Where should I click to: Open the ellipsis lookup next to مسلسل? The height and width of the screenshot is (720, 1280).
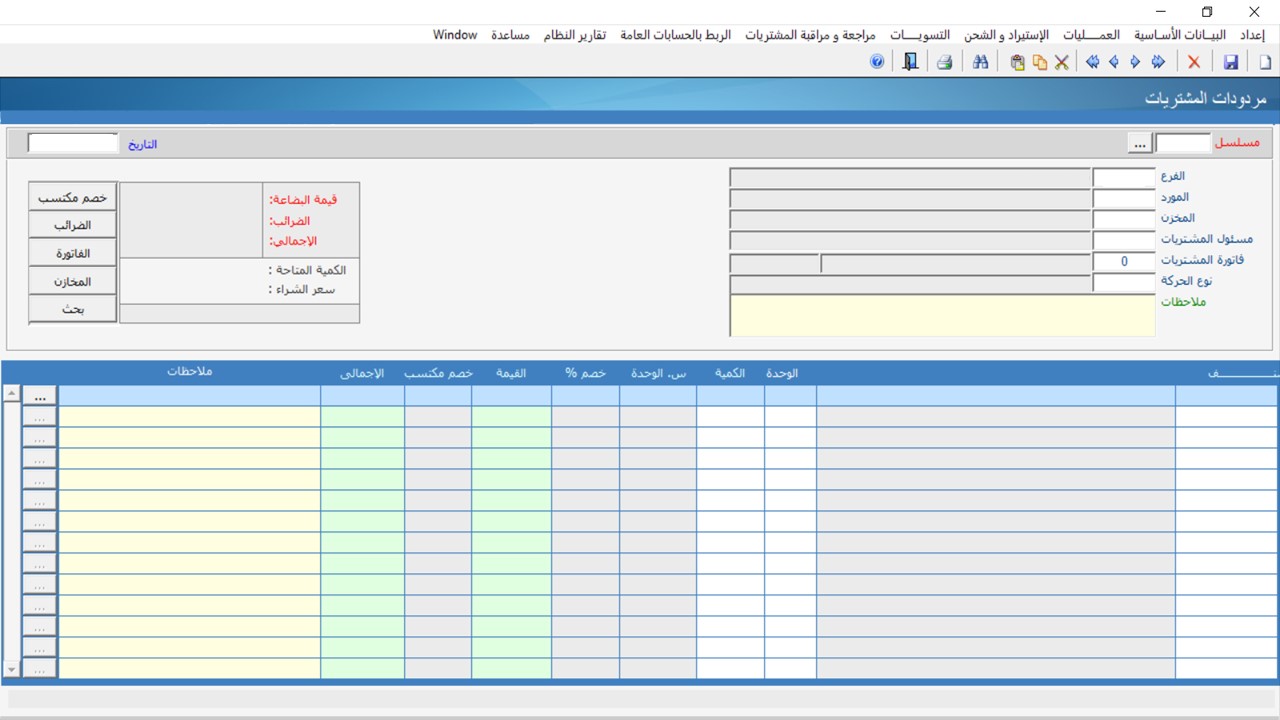pos(1140,144)
